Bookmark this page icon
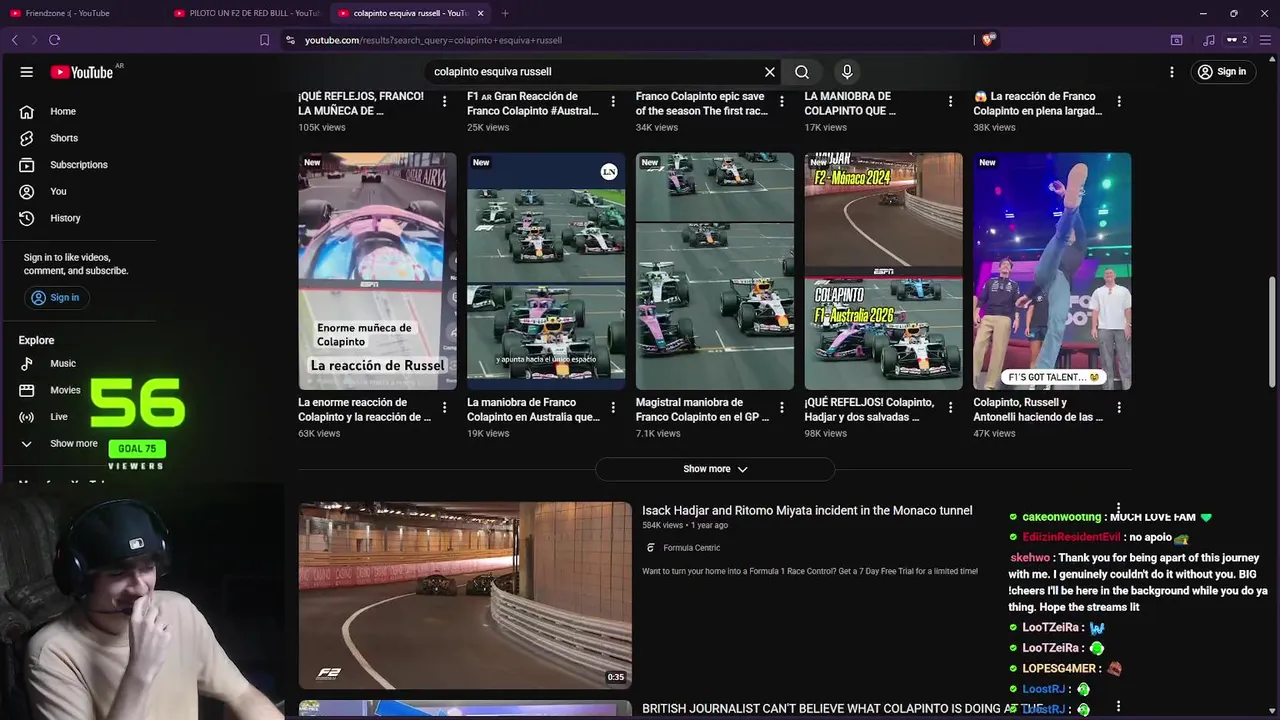 (264, 40)
